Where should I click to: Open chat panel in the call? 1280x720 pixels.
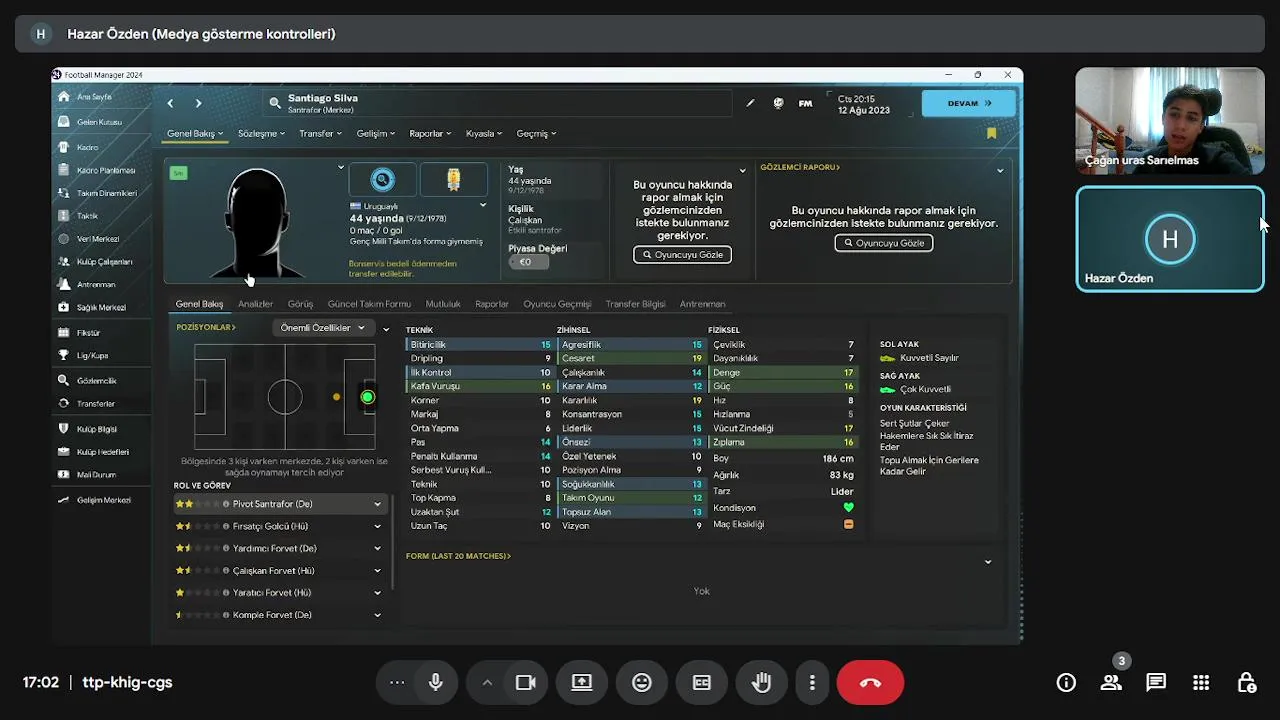point(1156,683)
